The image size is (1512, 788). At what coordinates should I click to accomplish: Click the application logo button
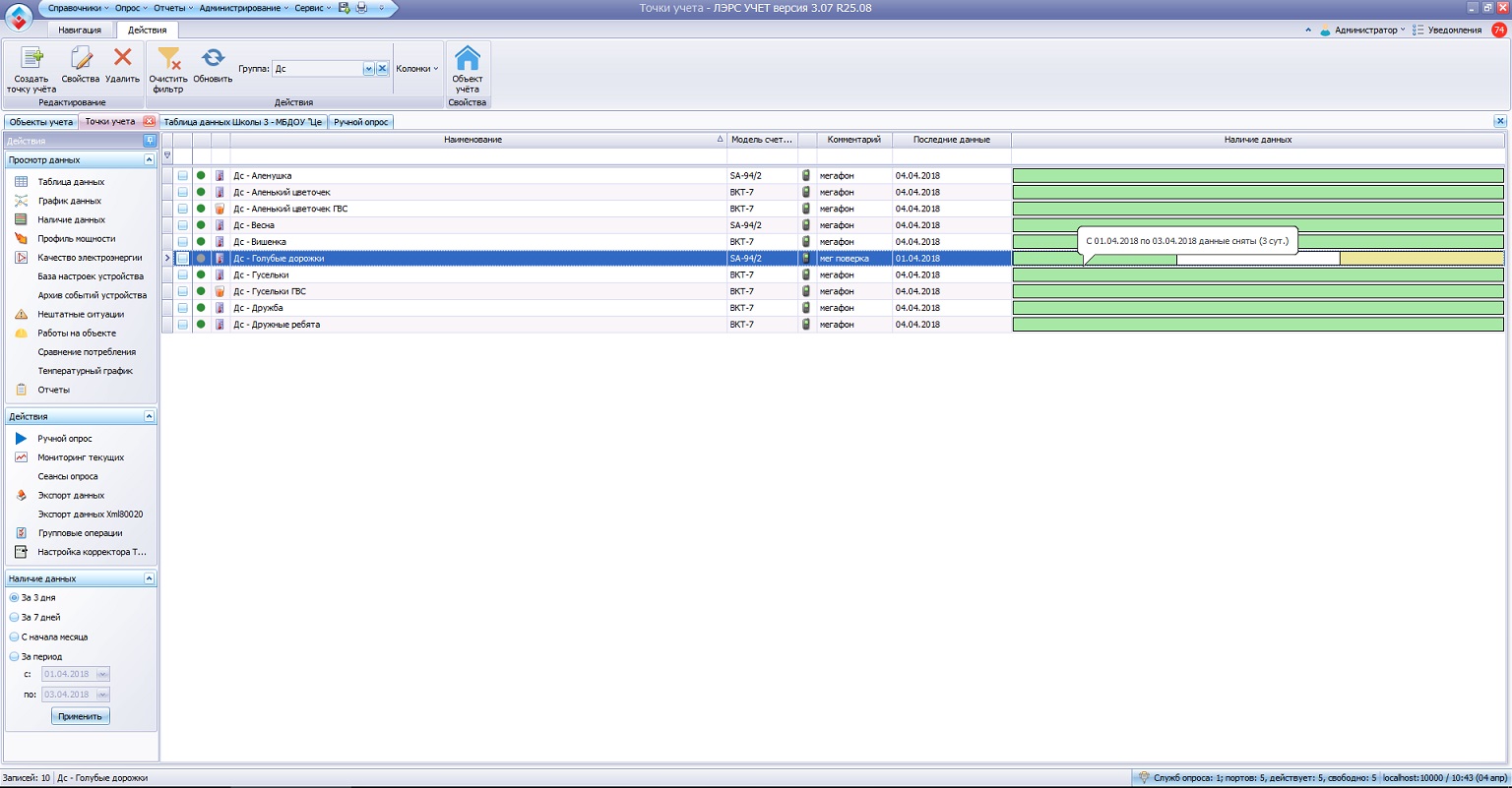[x=18, y=16]
